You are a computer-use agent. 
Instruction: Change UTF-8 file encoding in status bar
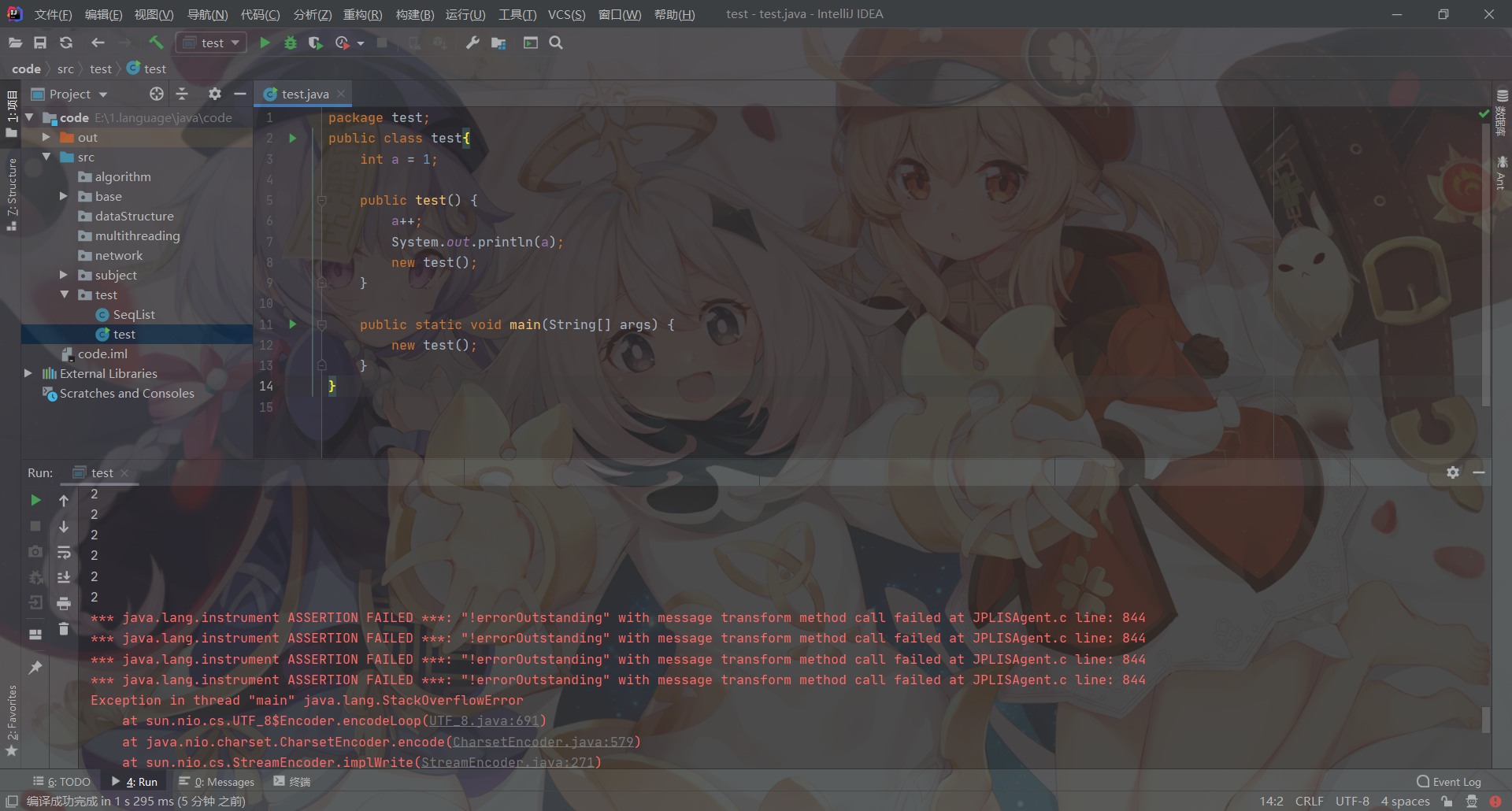1352,801
